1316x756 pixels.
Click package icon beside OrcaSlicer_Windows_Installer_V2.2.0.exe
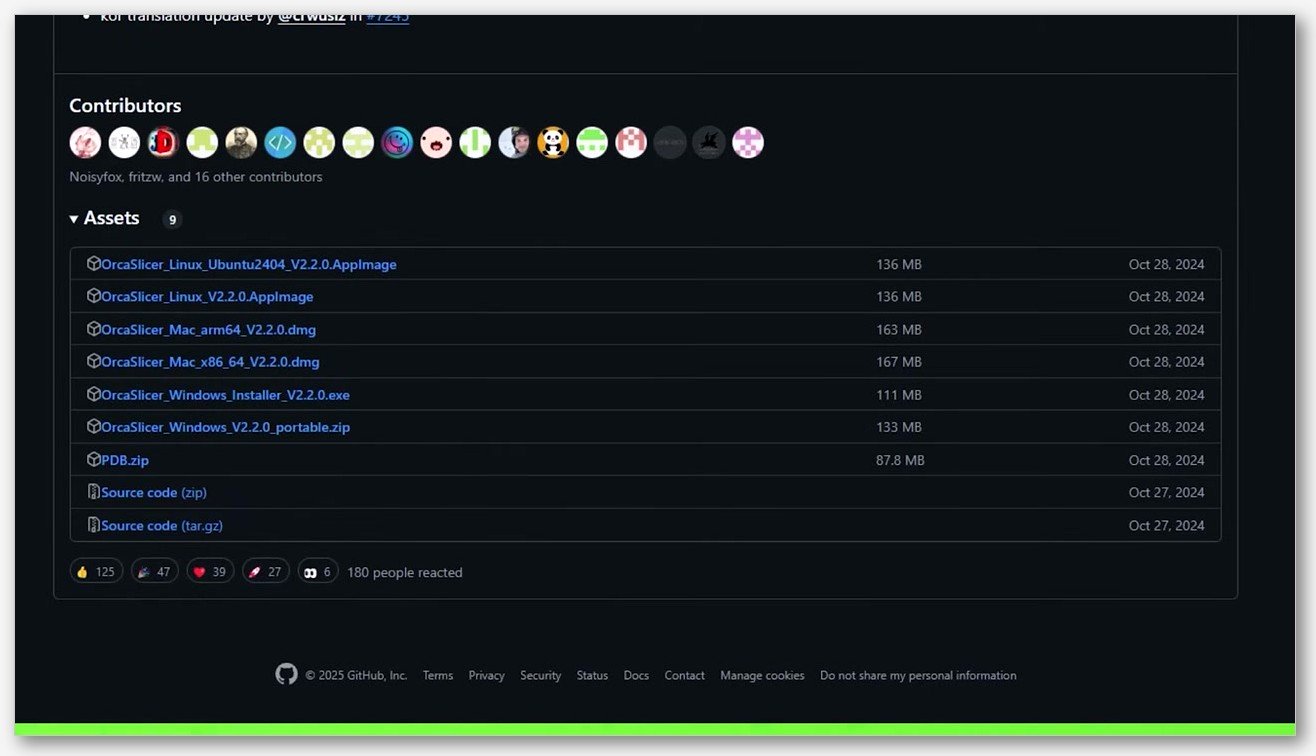point(94,394)
